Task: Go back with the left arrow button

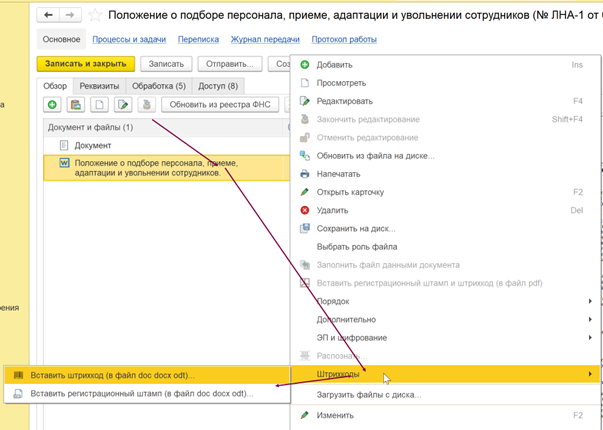Action: pyautogui.click(x=48, y=15)
